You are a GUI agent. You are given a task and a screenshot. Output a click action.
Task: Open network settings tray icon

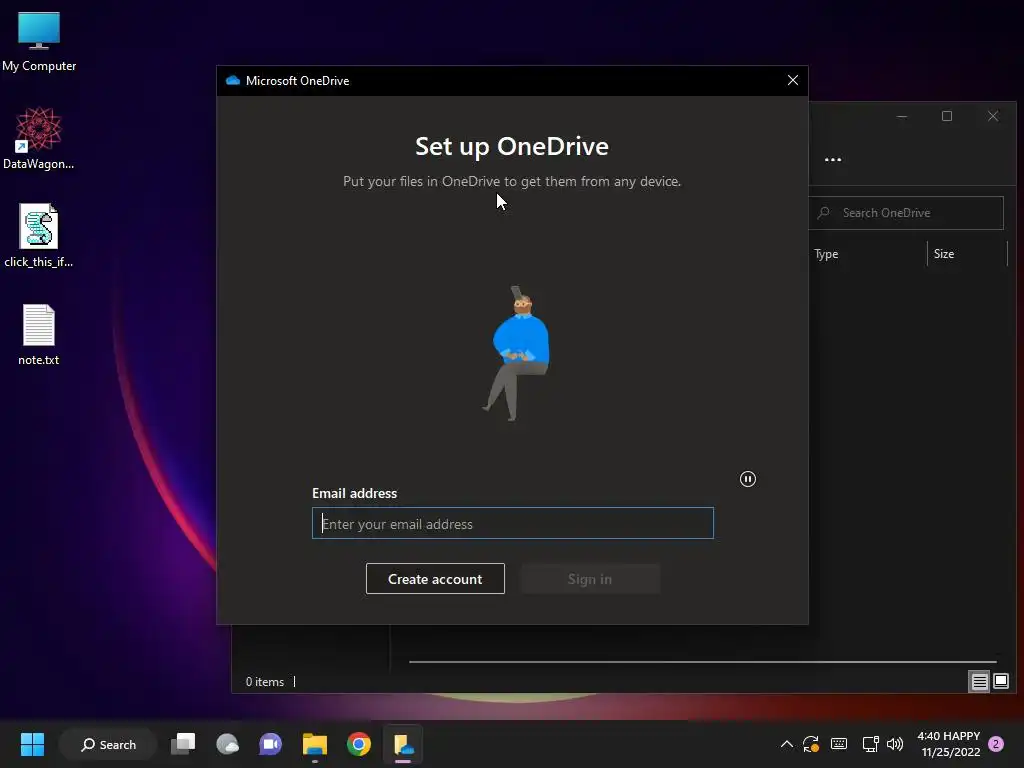870,744
